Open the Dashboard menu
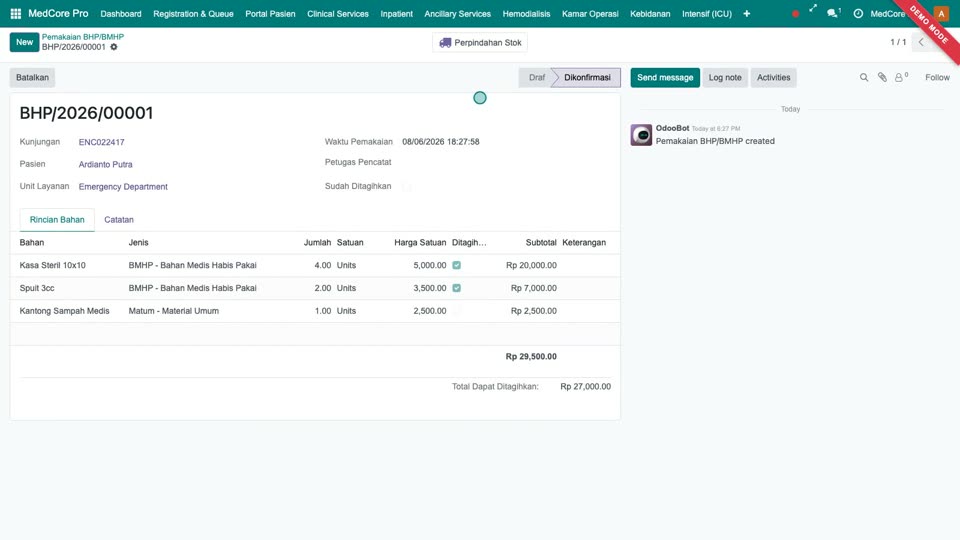The image size is (960, 540). (x=121, y=13)
